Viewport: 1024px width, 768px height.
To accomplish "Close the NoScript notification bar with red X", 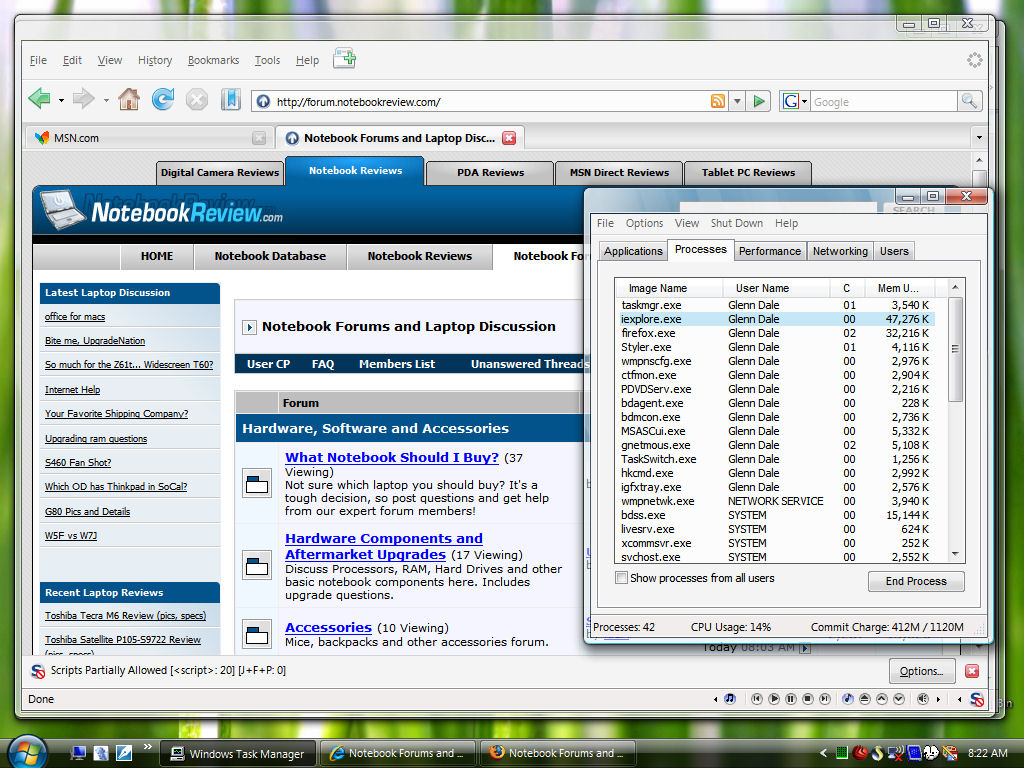I will (x=972, y=671).
